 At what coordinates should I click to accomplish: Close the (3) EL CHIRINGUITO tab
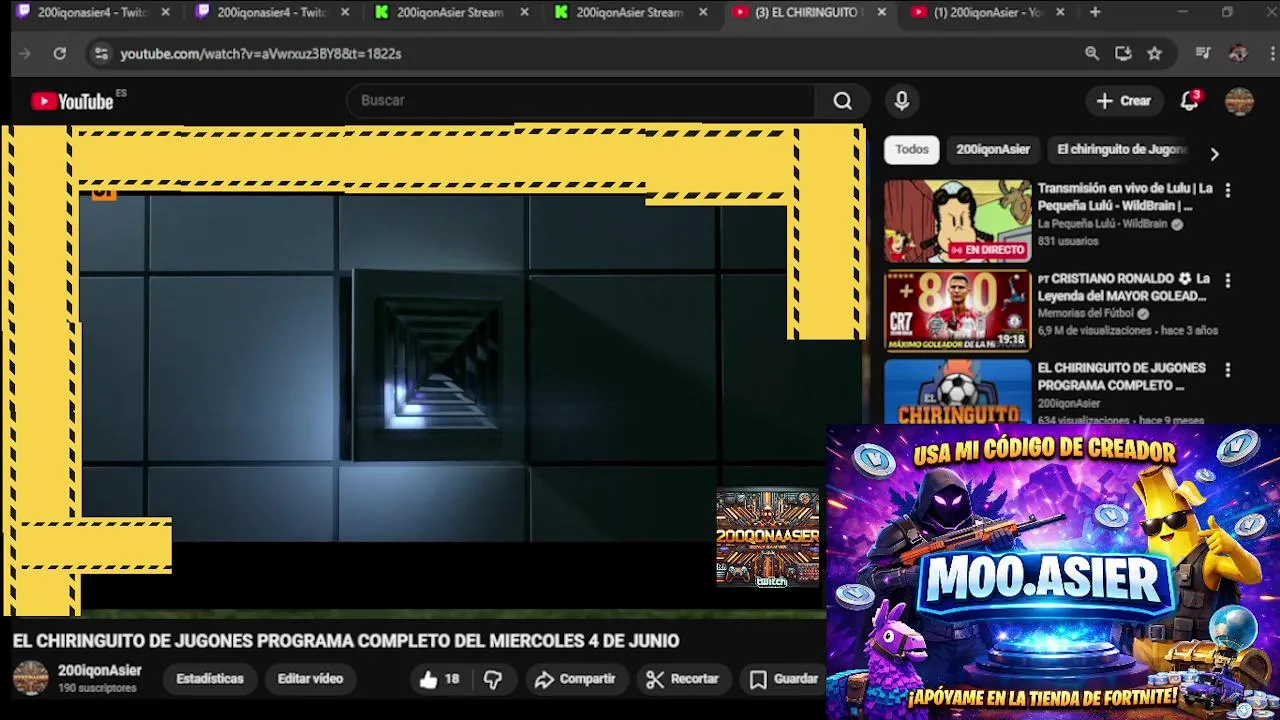point(881,13)
